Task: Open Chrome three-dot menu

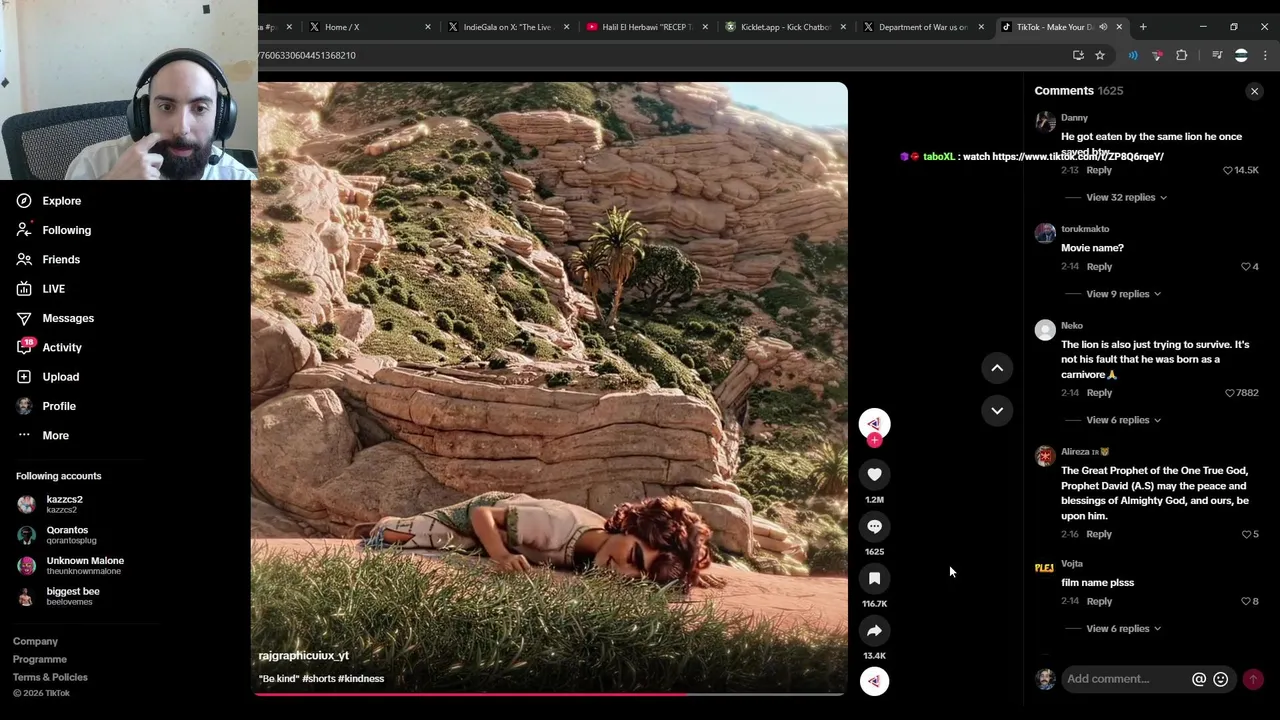Action: [1265, 55]
